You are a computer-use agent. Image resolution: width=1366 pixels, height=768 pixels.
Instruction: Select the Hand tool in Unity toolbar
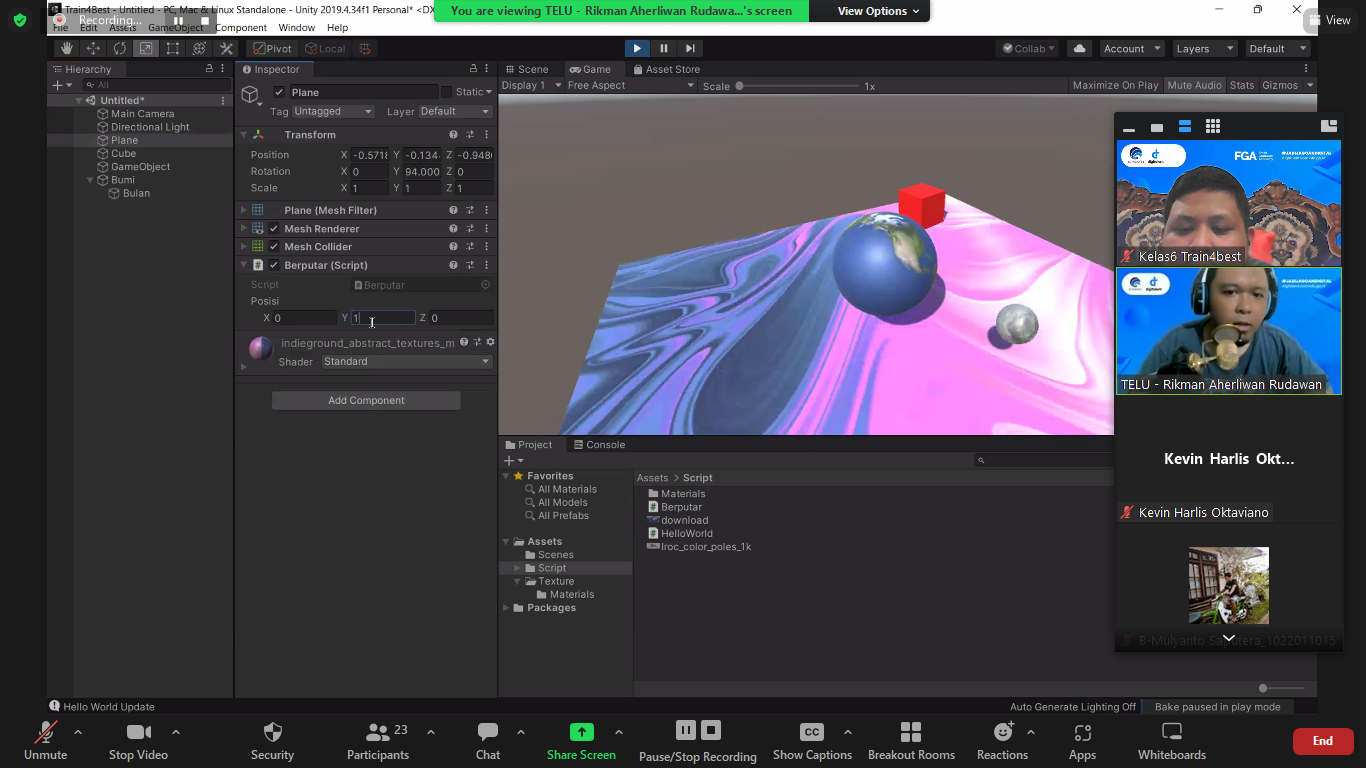[67, 48]
